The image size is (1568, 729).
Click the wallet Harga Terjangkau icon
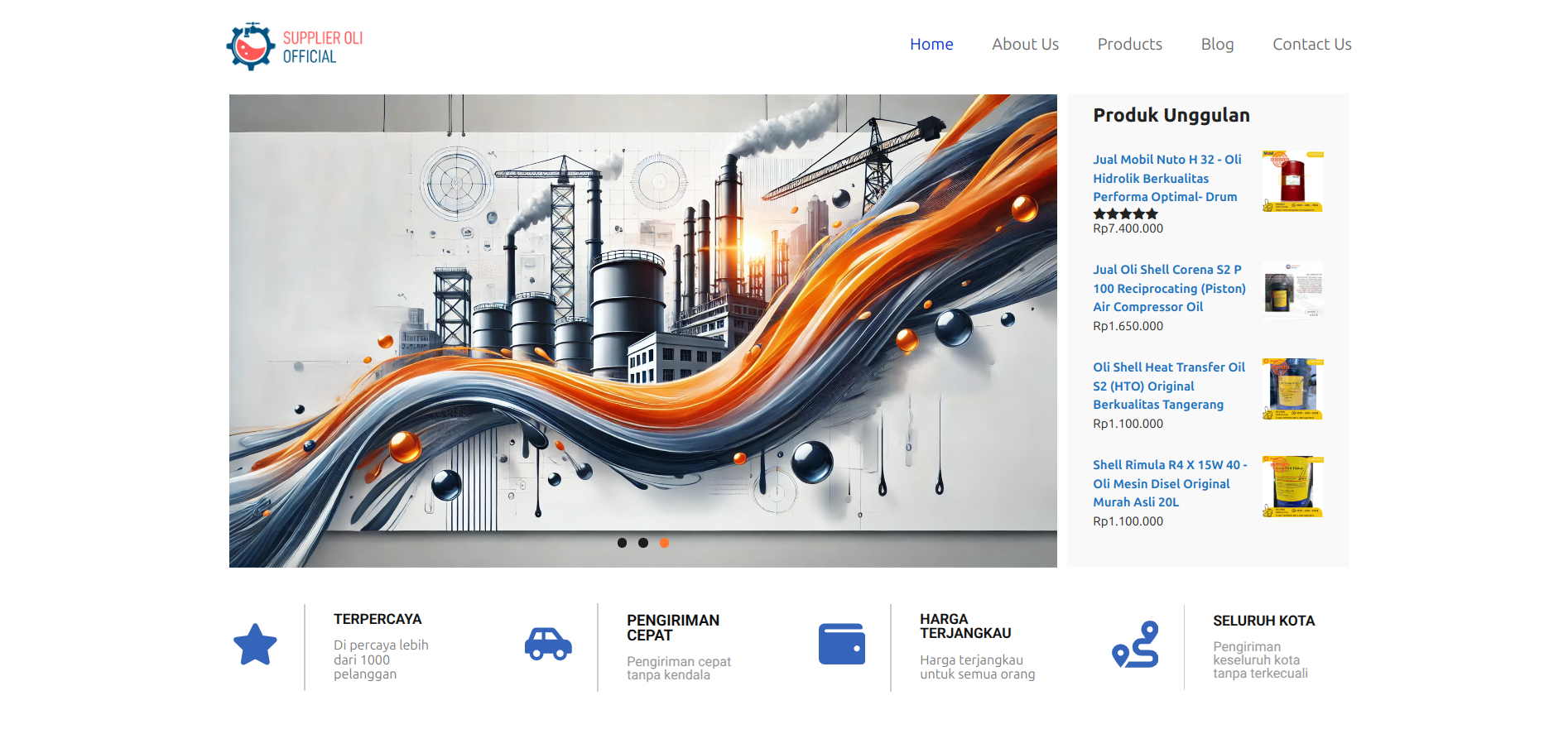[x=841, y=644]
